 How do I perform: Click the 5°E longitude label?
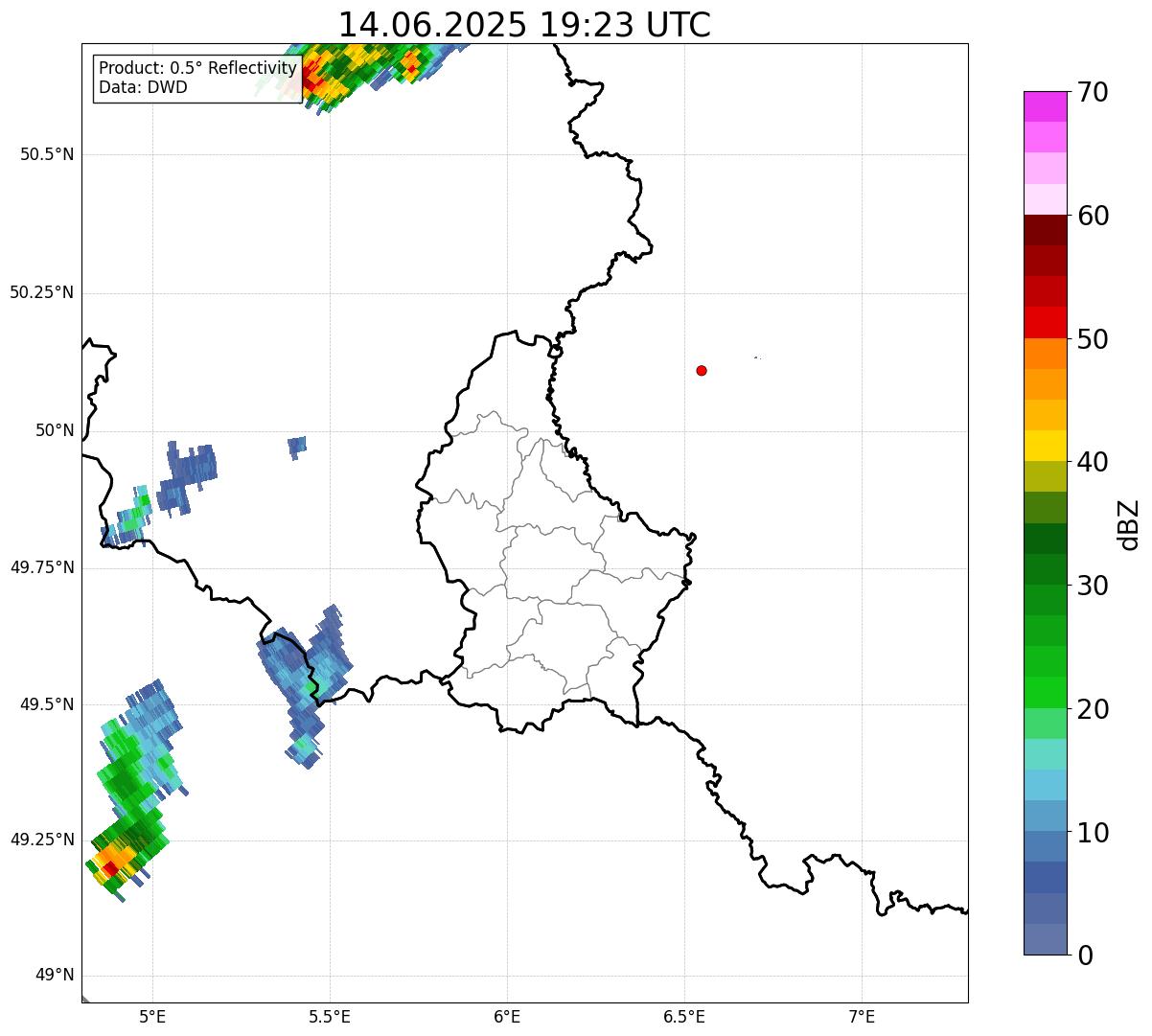tap(152, 1017)
